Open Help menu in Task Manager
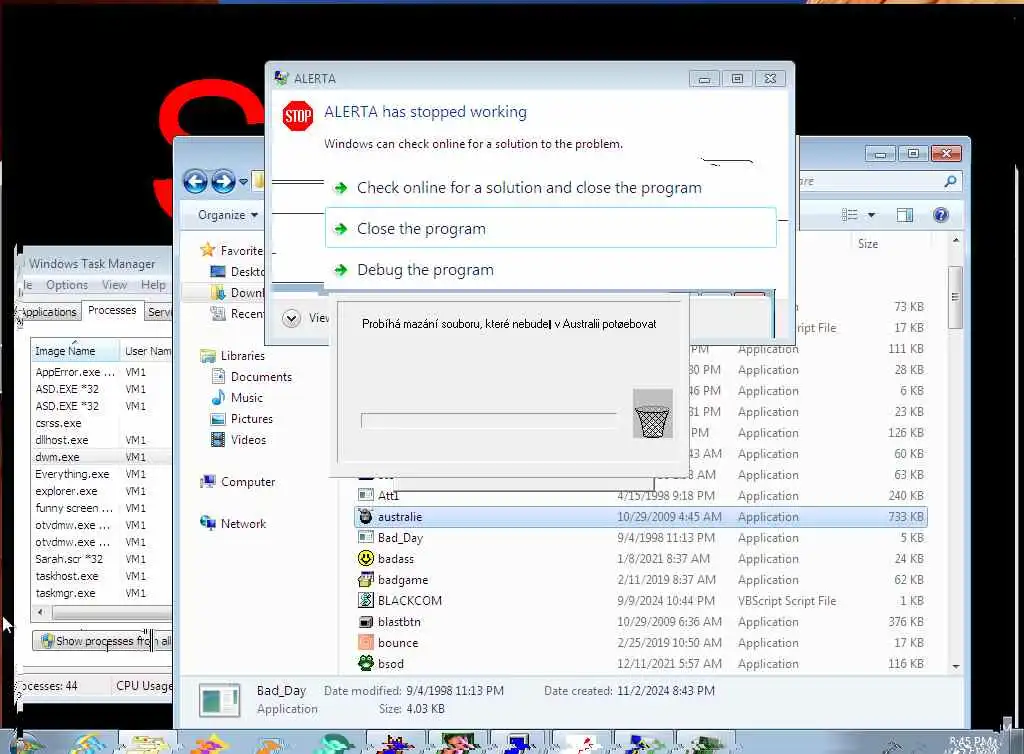Viewport: 1024px width, 754px height. pos(153,285)
